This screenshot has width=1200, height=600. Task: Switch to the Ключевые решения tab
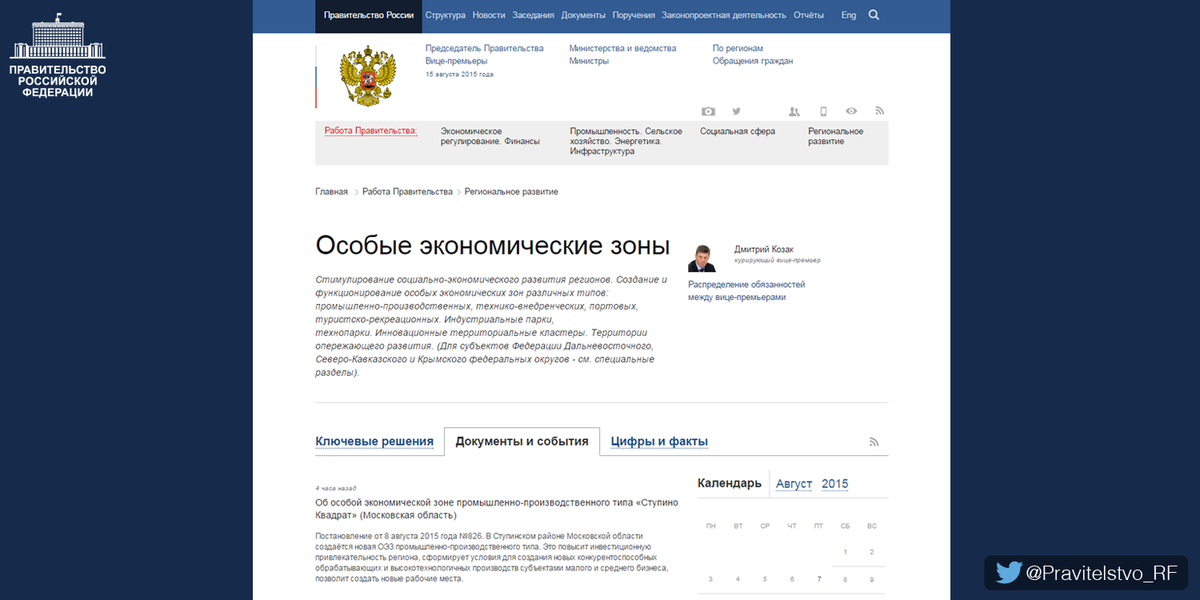point(374,441)
